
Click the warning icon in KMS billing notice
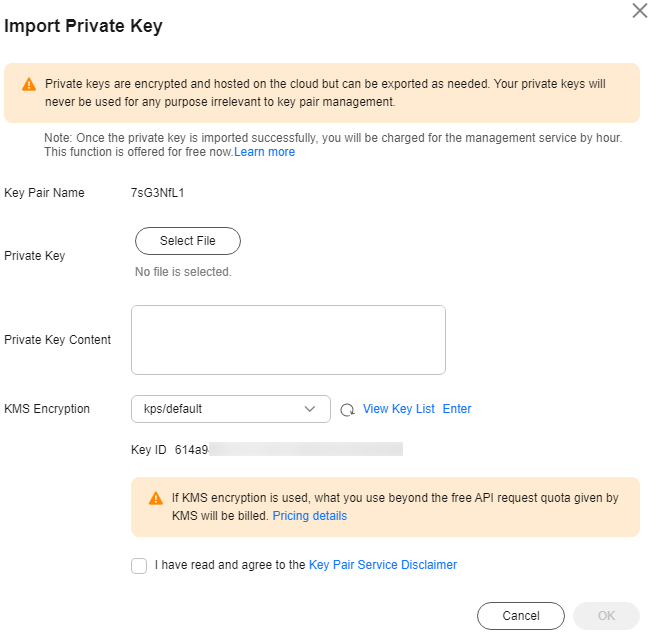156,498
